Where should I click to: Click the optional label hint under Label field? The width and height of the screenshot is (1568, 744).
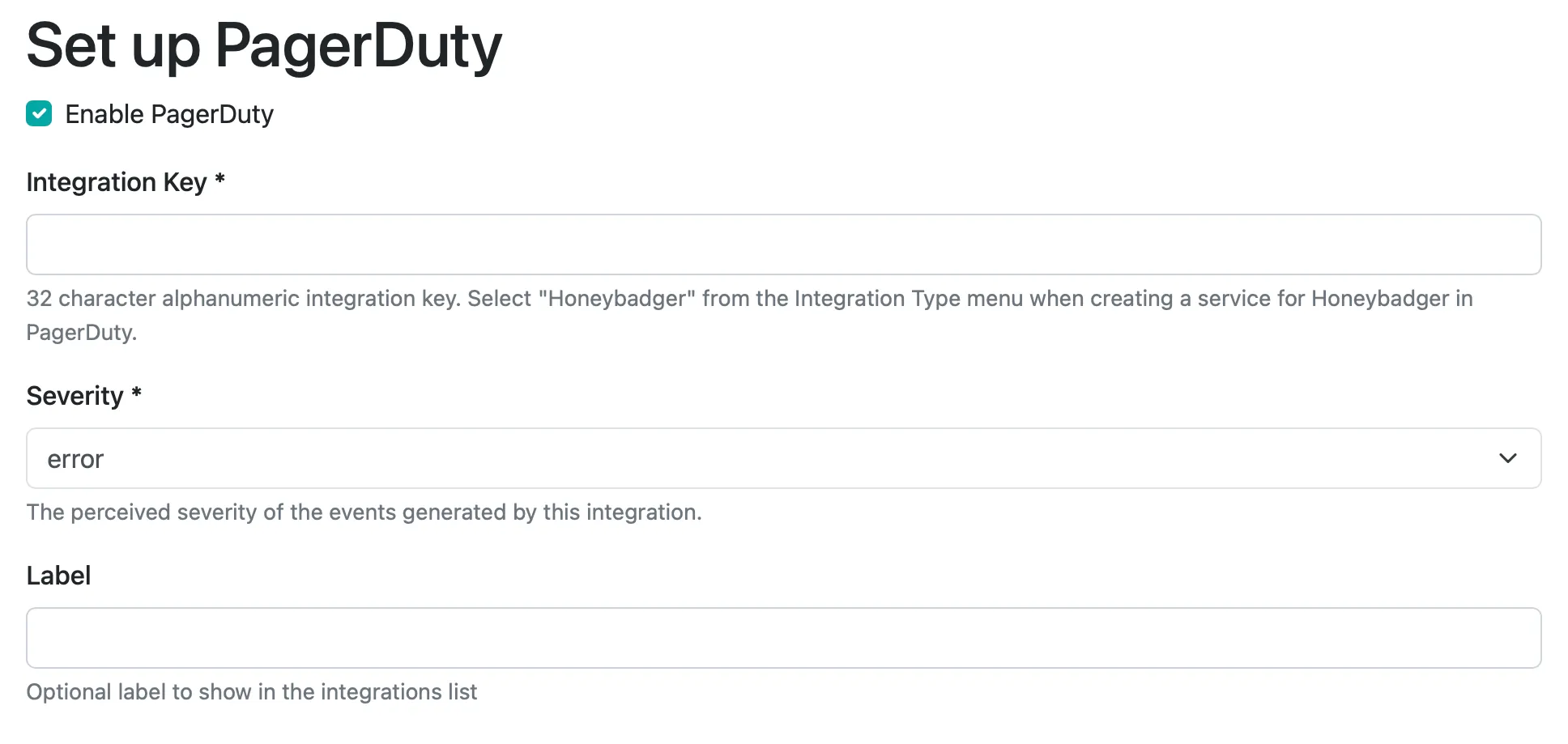pyautogui.click(x=252, y=691)
